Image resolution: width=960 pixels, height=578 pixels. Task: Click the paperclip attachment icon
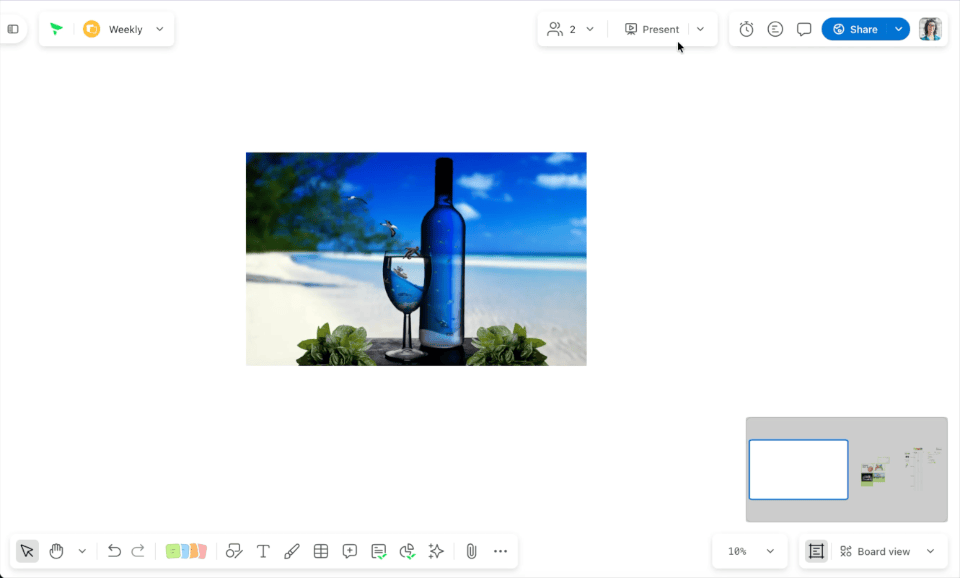tap(471, 551)
